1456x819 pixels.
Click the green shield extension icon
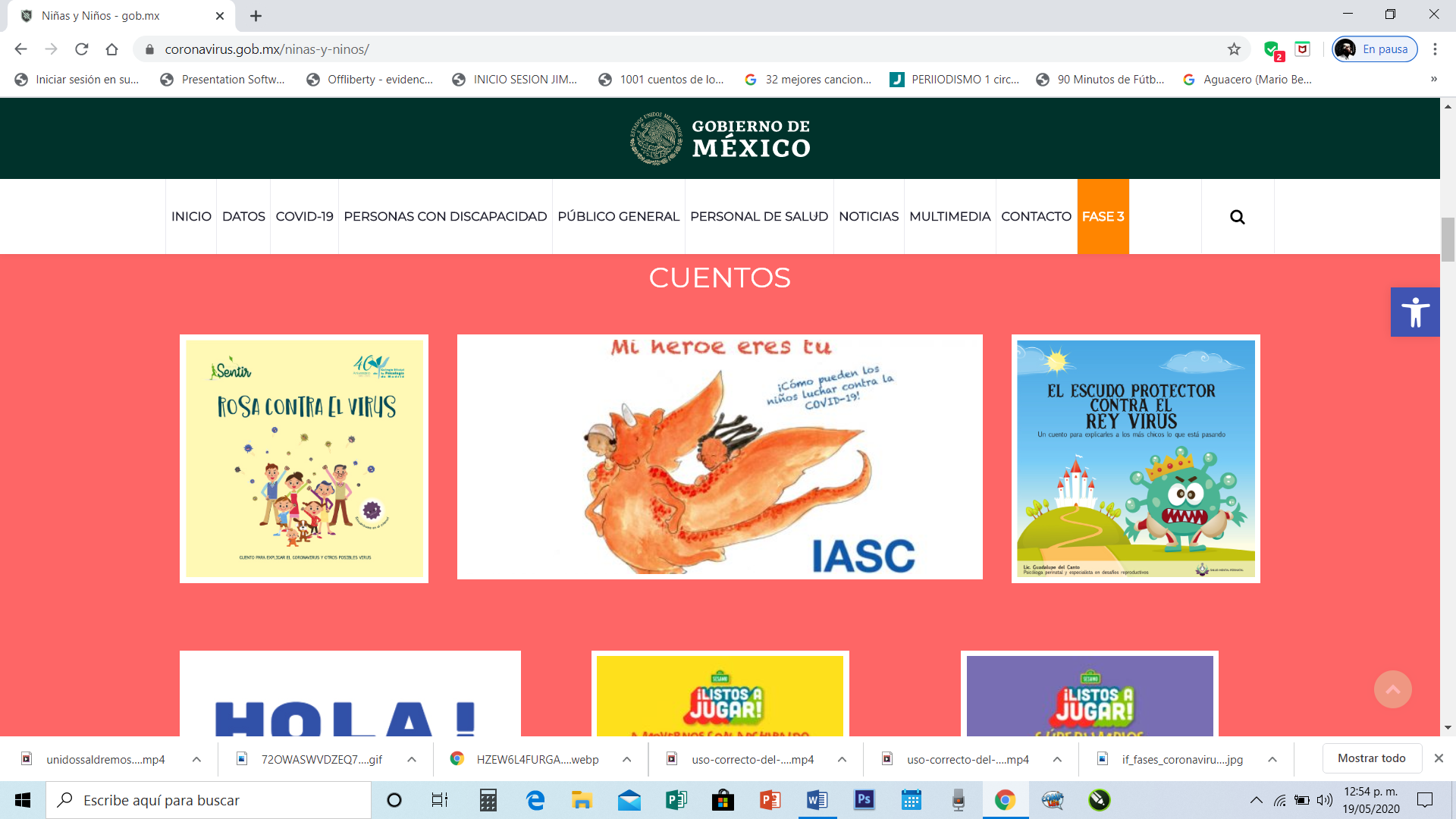1272,49
